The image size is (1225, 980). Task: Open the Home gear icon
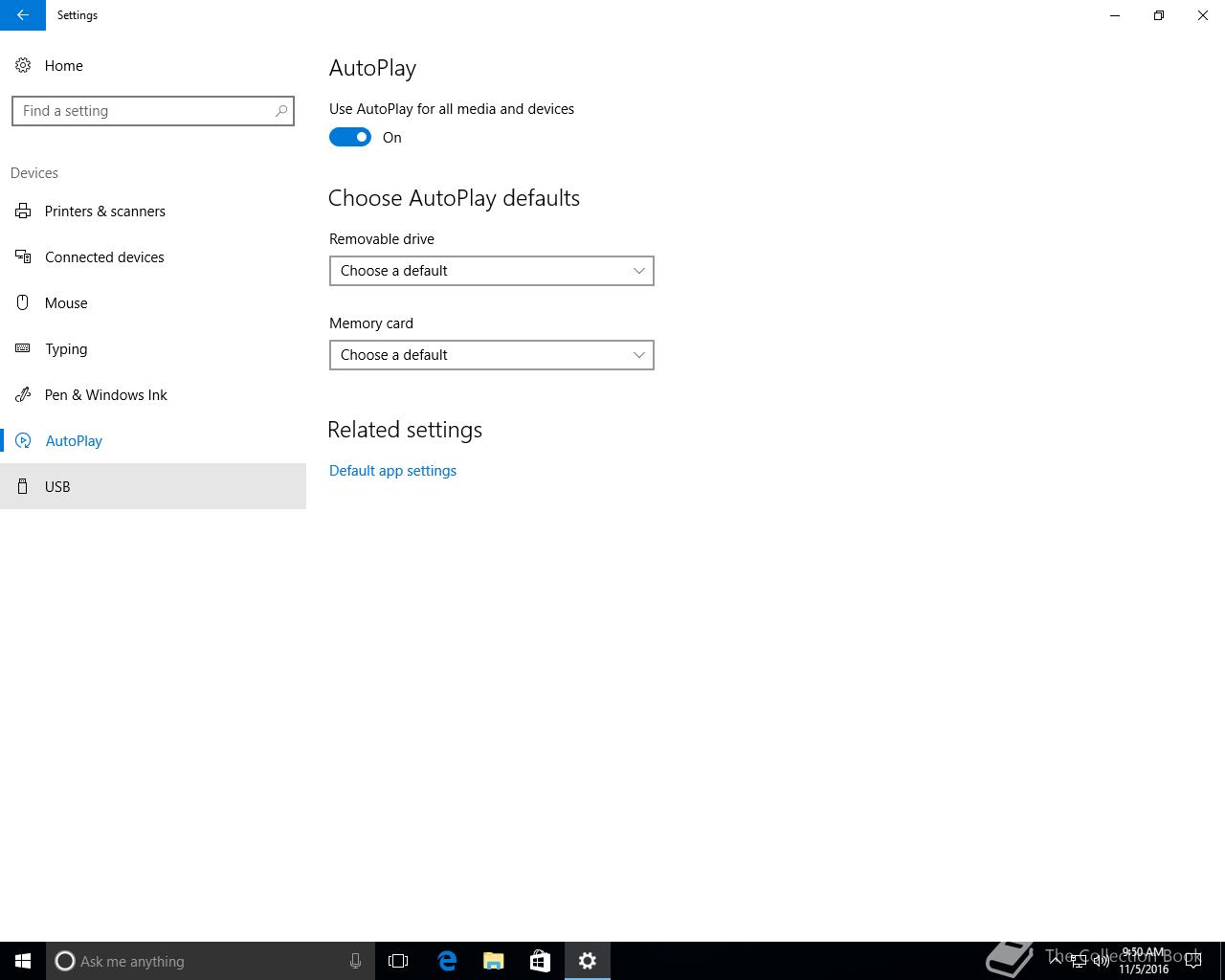(23, 65)
